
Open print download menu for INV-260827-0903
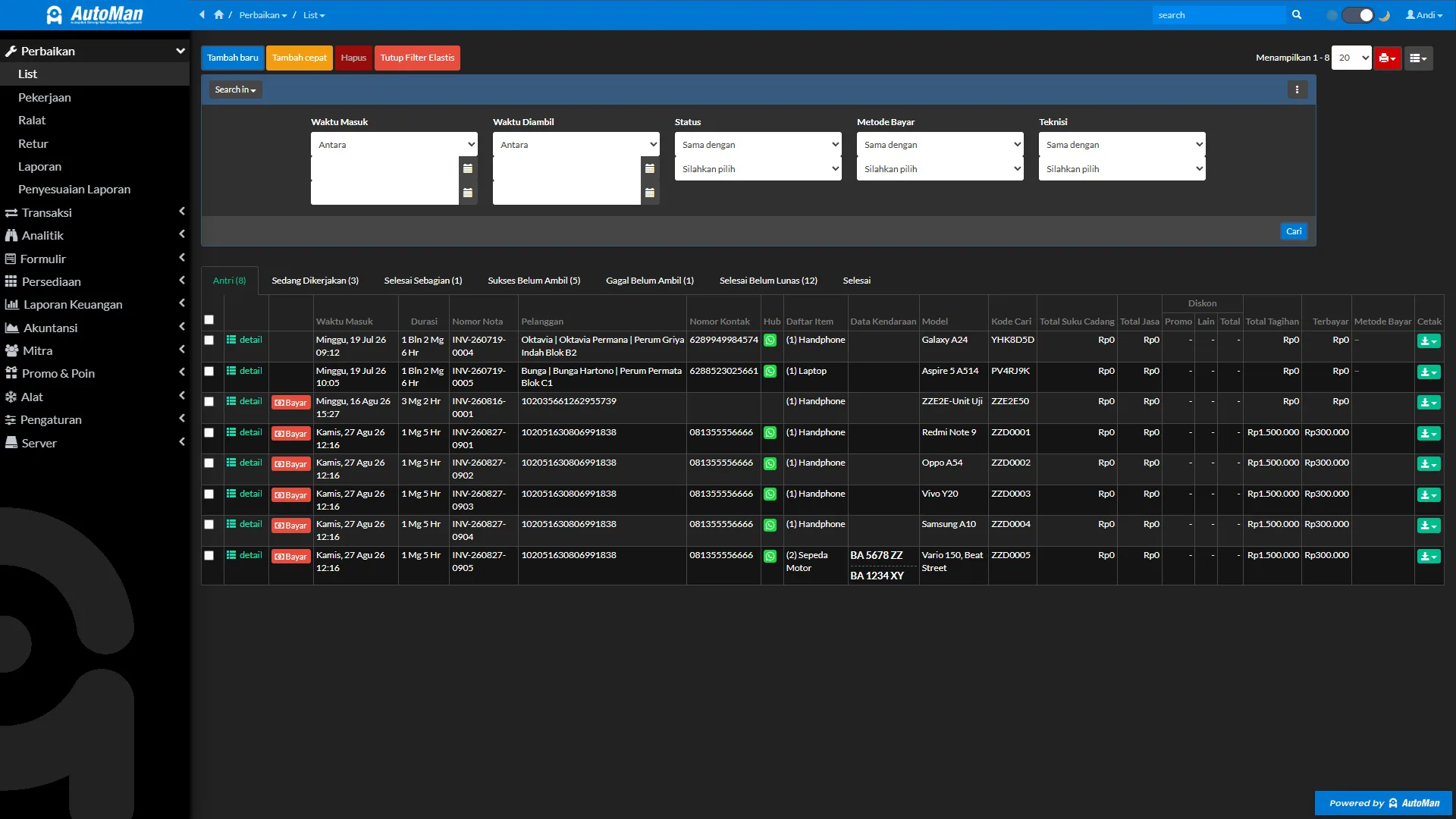pyautogui.click(x=1429, y=495)
